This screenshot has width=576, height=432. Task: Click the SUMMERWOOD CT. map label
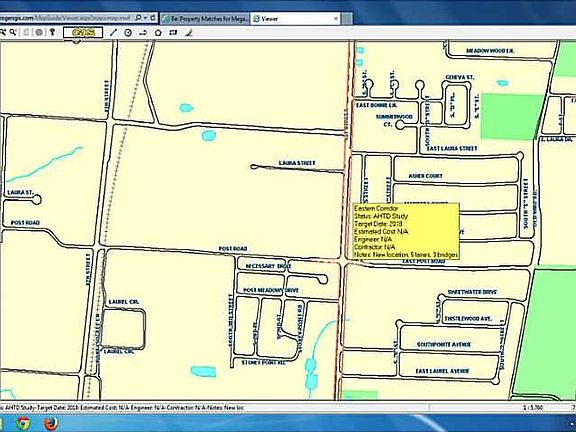(394, 120)
